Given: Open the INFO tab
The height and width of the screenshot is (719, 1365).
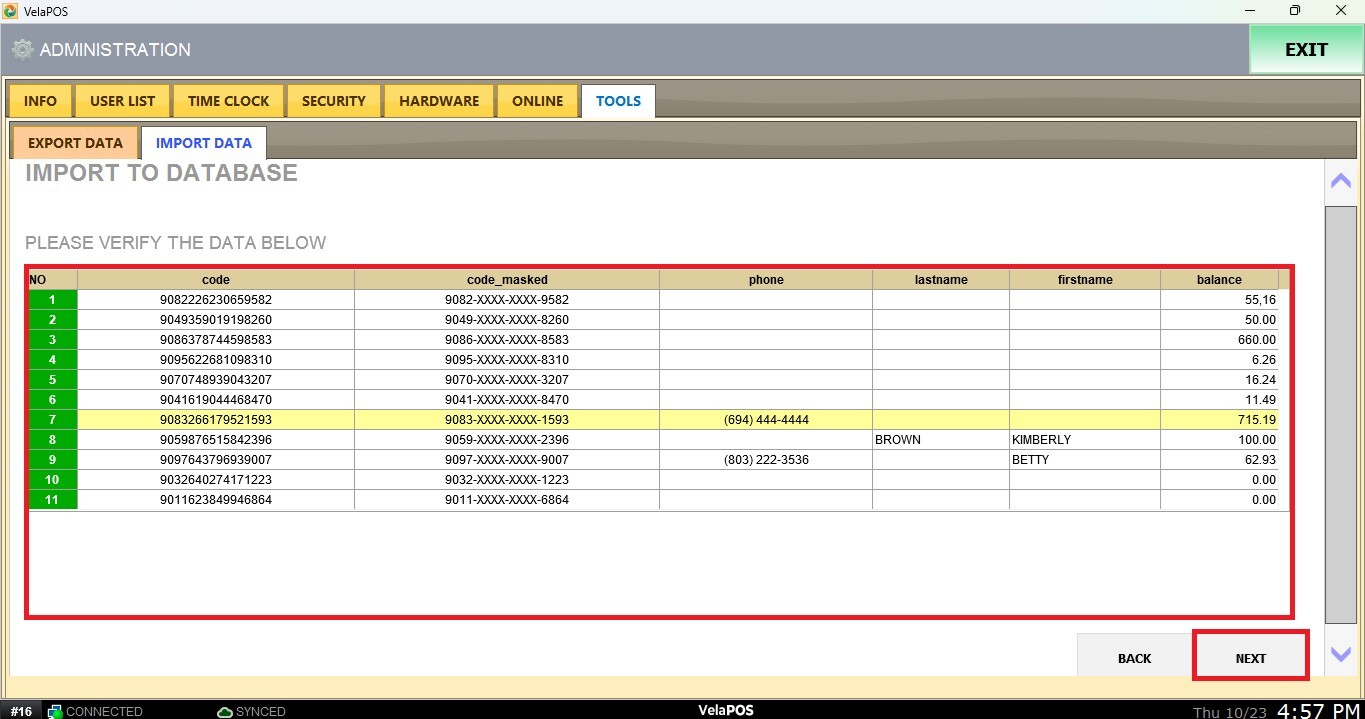Looking at the screenshot, I should 40,101.
